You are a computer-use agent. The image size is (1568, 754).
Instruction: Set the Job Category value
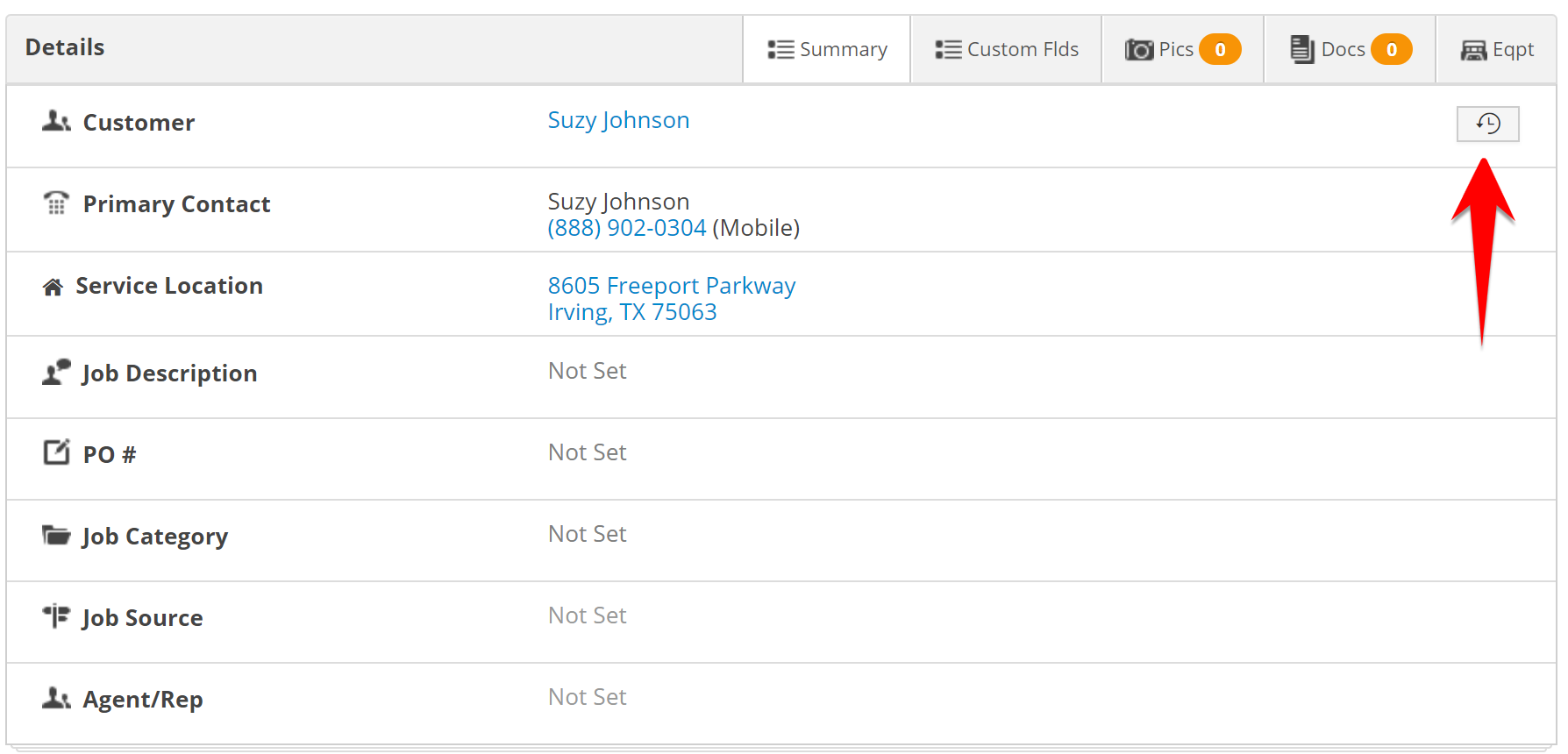(x=587, y=534)
